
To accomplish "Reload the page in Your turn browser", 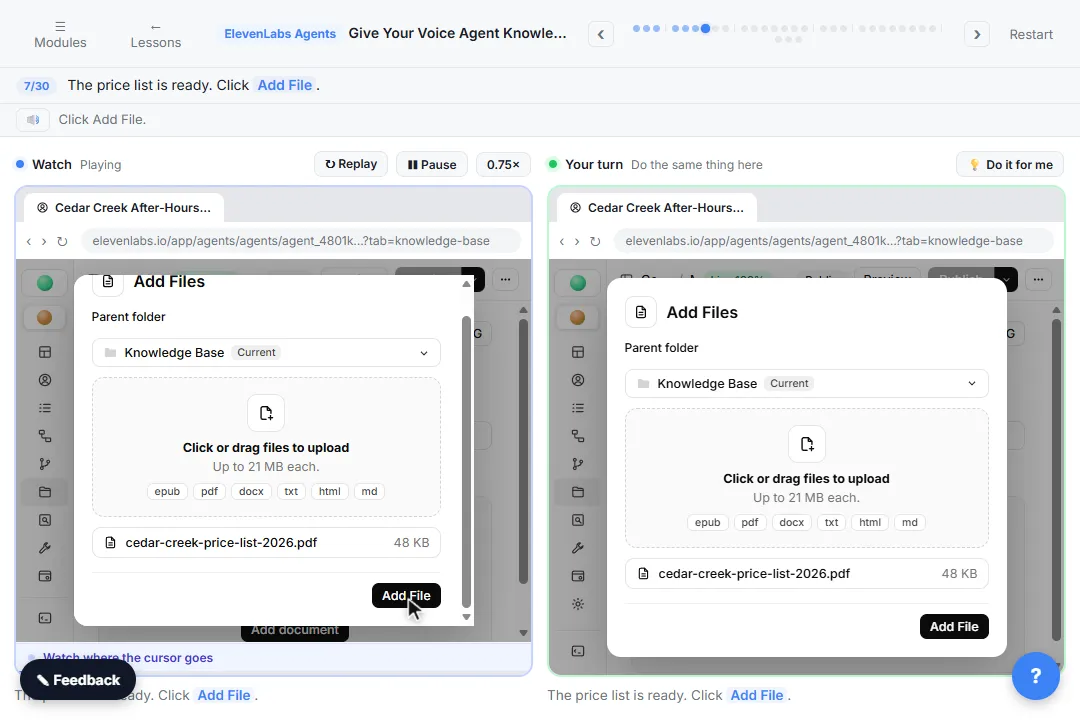I will tap(595, 241).
